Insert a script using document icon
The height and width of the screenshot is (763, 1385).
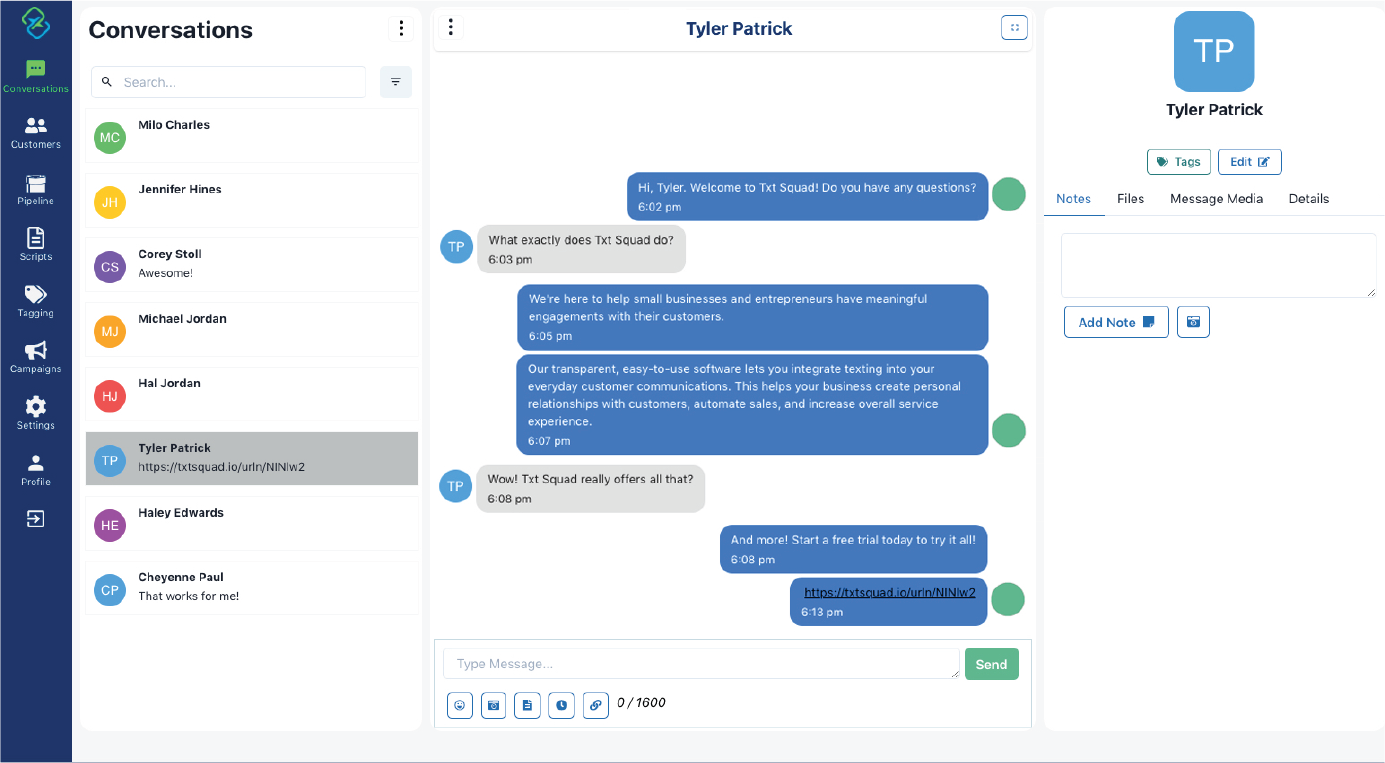pyautogui.click(x=528, y=705)
